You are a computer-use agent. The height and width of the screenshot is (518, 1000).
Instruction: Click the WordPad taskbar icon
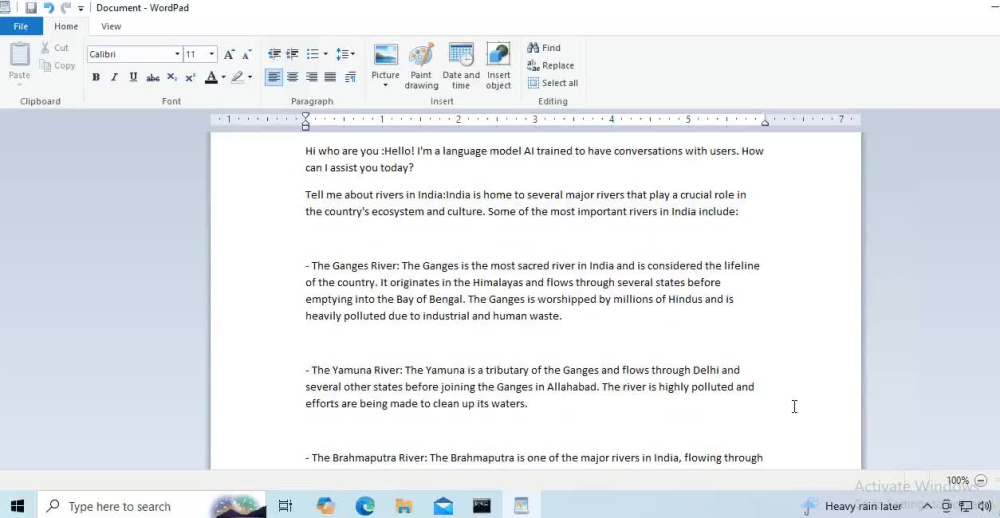521,506
